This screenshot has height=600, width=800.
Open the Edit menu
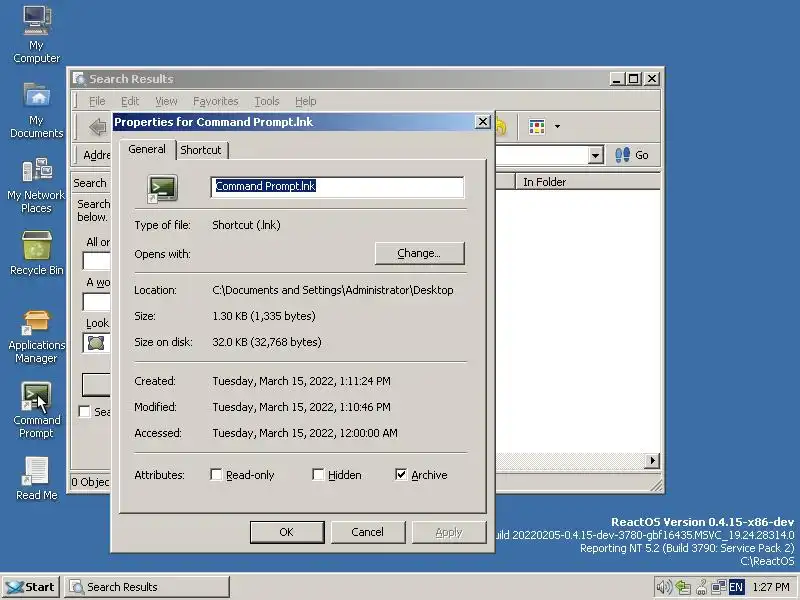(x=130, y=101)
